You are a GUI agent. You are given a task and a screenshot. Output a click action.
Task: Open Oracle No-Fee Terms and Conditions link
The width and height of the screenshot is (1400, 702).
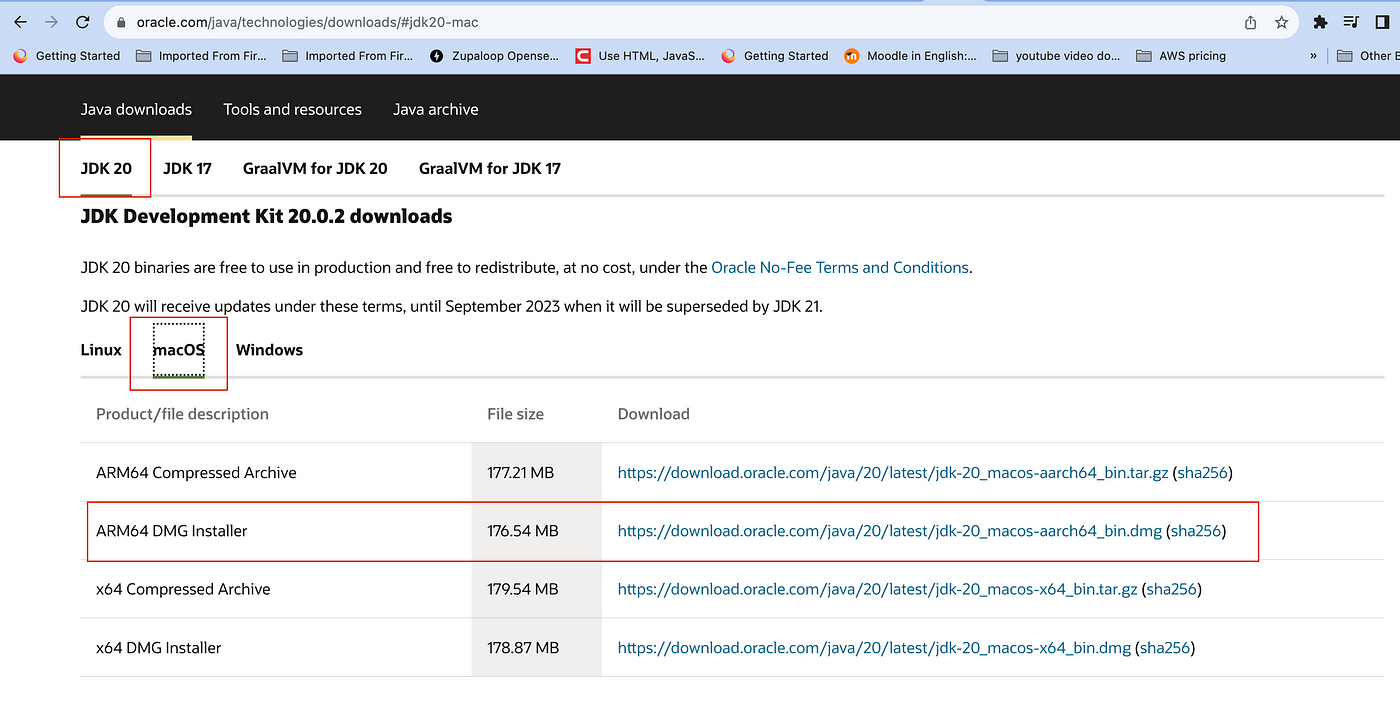840,267
